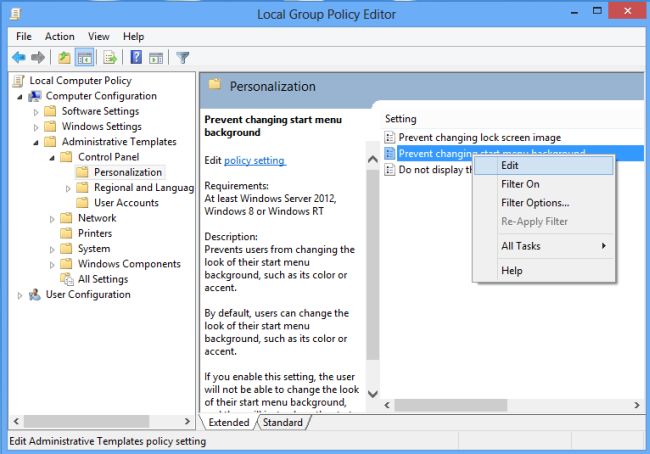
Task: Open the File menu
Action: coord(24,36)
